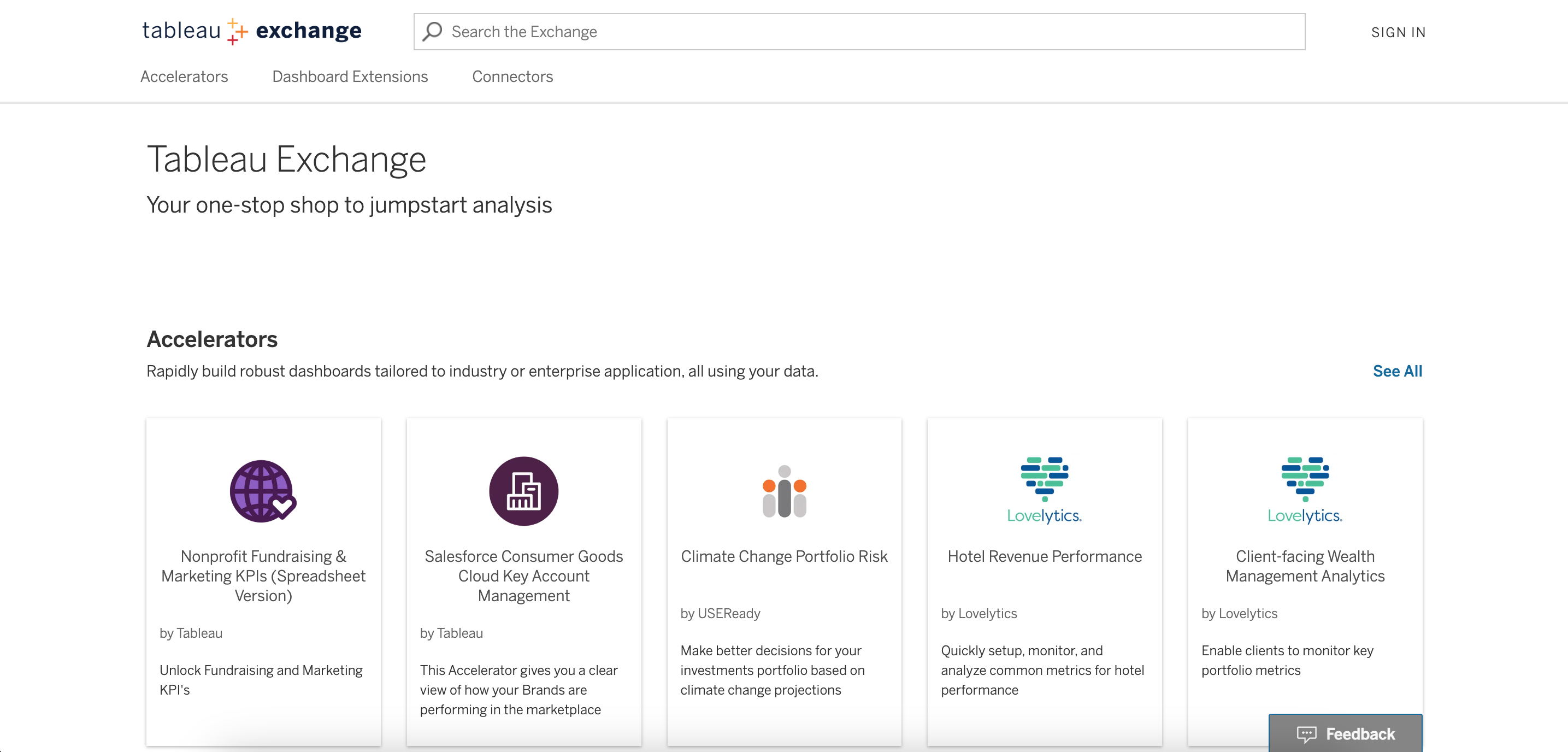Click the Tableau Exchange logo
Screen dimensions: 1568x752
251,31
